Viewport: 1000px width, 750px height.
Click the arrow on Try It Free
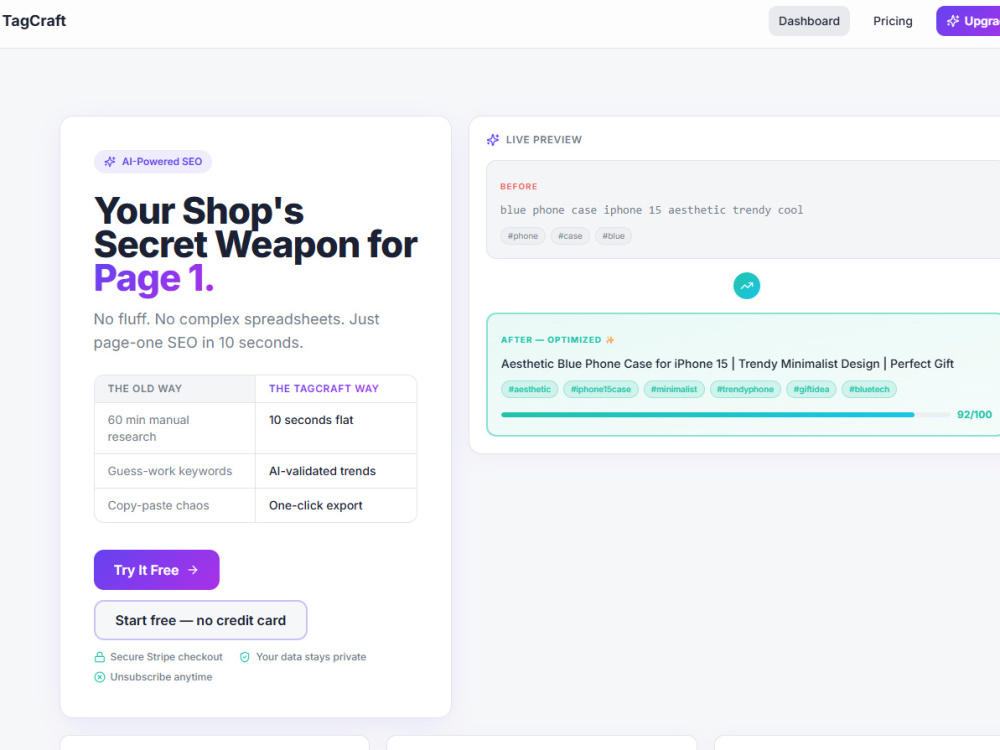pyautogui.click(x=193, y=570)
